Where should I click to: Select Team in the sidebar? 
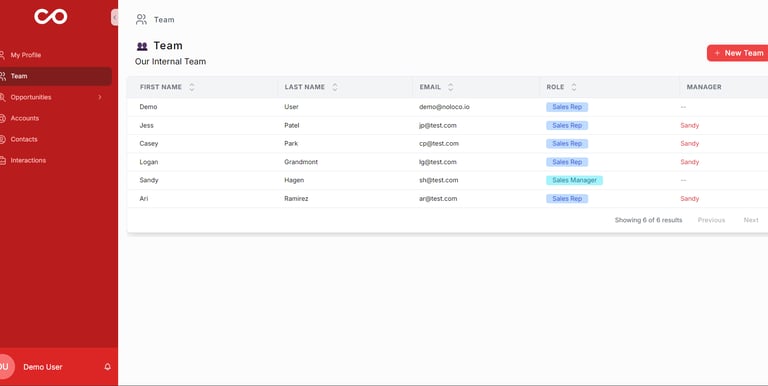tap(55, 76)
